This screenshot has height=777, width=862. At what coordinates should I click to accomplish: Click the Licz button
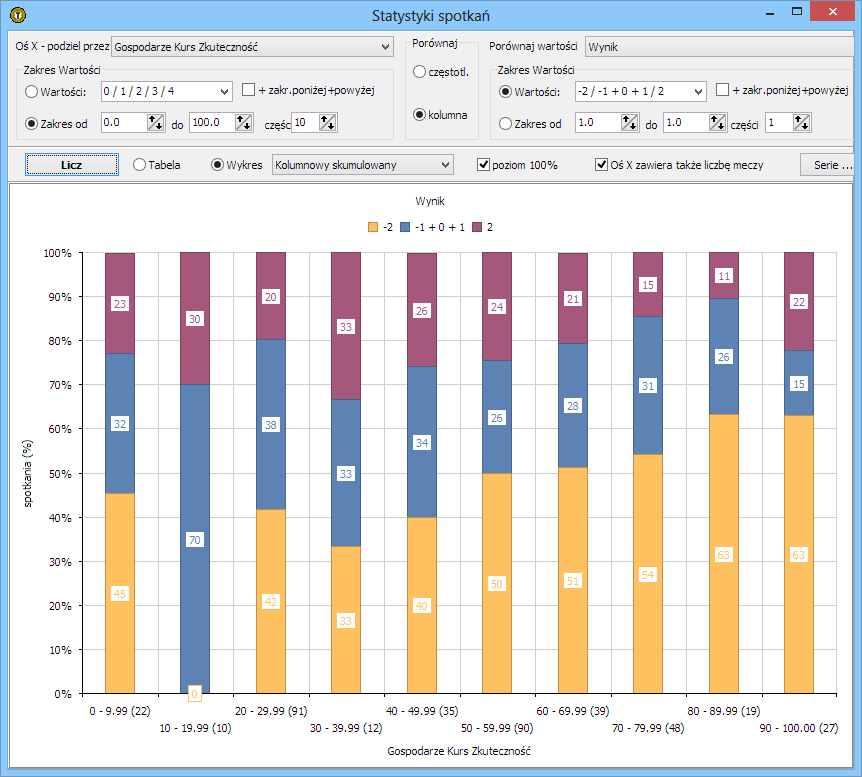(x=71, y=165)
